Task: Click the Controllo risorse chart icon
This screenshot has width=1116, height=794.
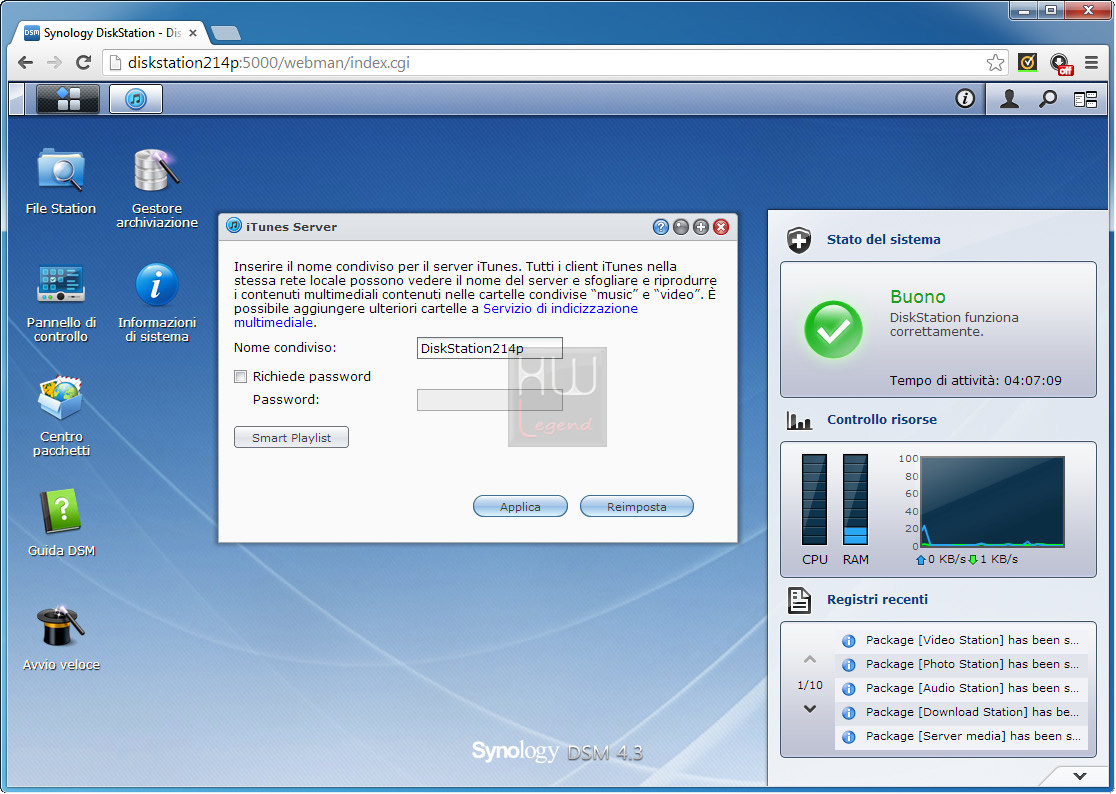Action: 799,420
